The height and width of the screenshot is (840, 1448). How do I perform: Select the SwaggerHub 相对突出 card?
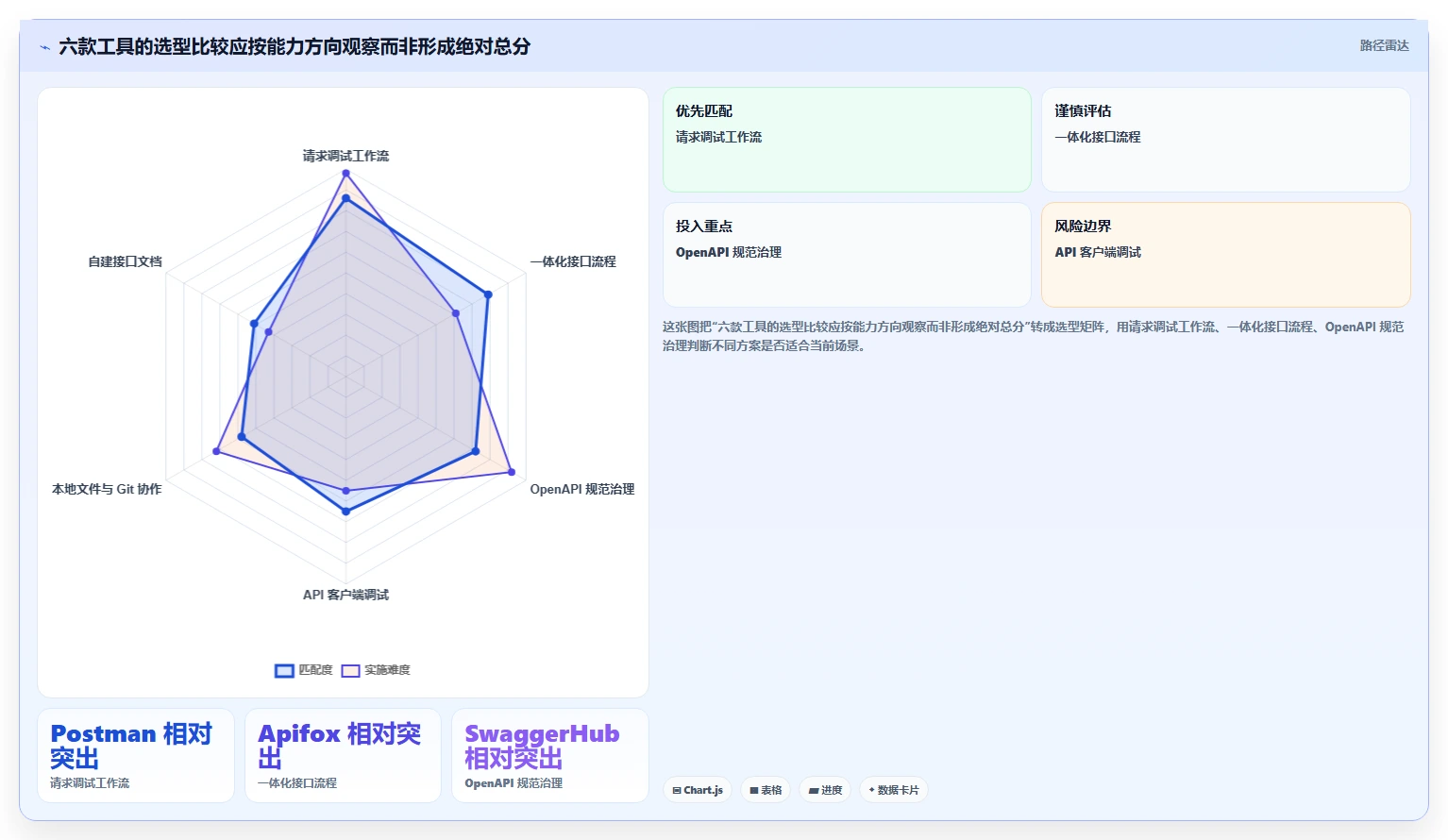(x=550, y=755)
